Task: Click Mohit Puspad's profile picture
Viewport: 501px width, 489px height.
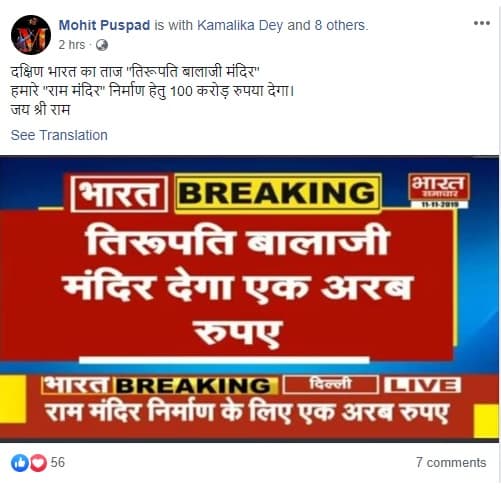Action: (x=31, y=35)
